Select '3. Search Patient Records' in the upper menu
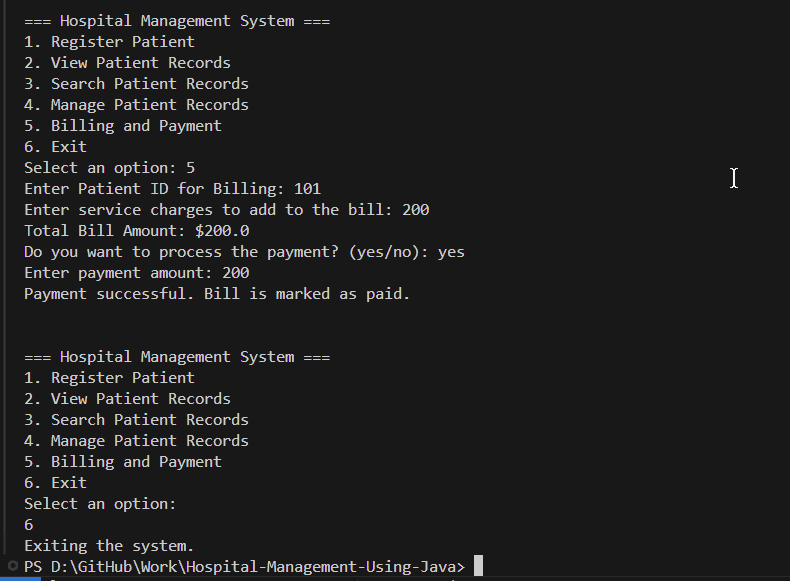Image resolution: width=790 pixels, height=581 pixels. (x=136, y=84)
